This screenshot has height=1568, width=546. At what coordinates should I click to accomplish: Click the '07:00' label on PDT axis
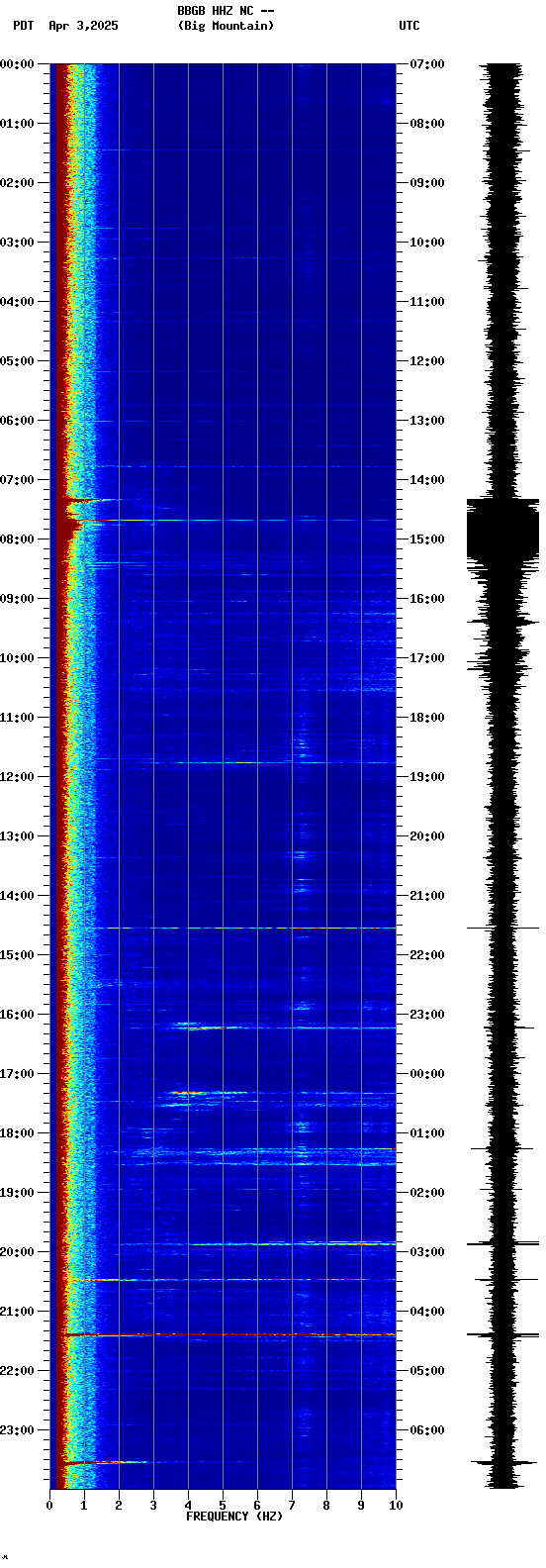coord(17,480)
